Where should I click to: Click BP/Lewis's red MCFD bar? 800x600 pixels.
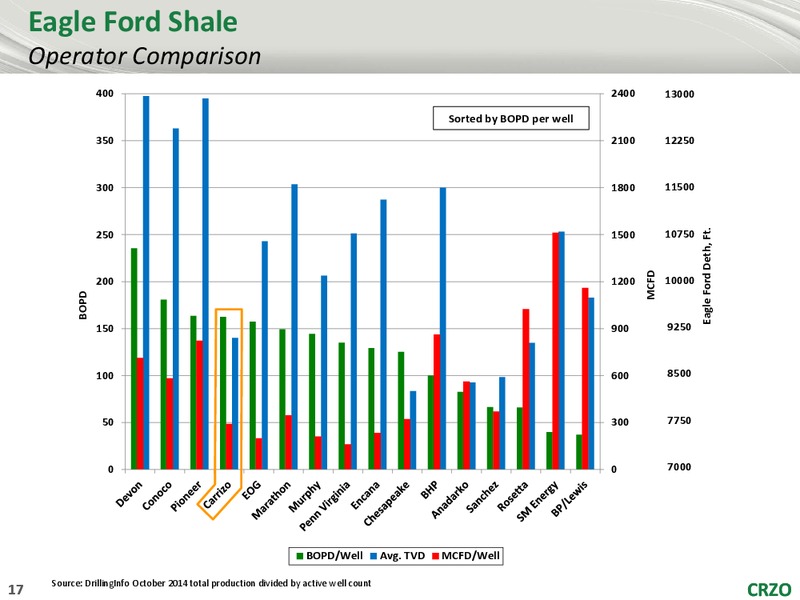585,379
